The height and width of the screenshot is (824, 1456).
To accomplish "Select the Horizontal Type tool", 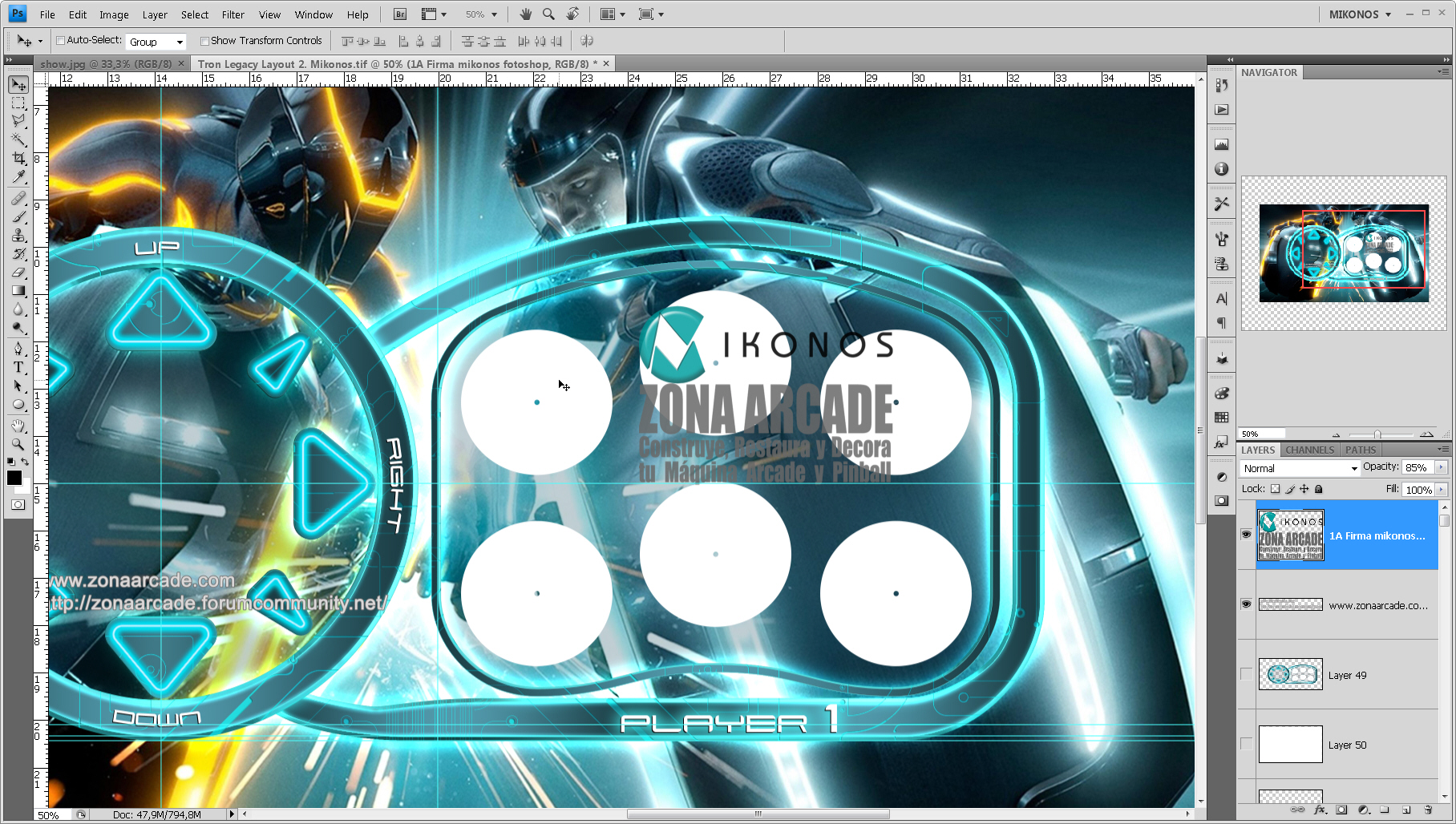I will pos(18,367).
